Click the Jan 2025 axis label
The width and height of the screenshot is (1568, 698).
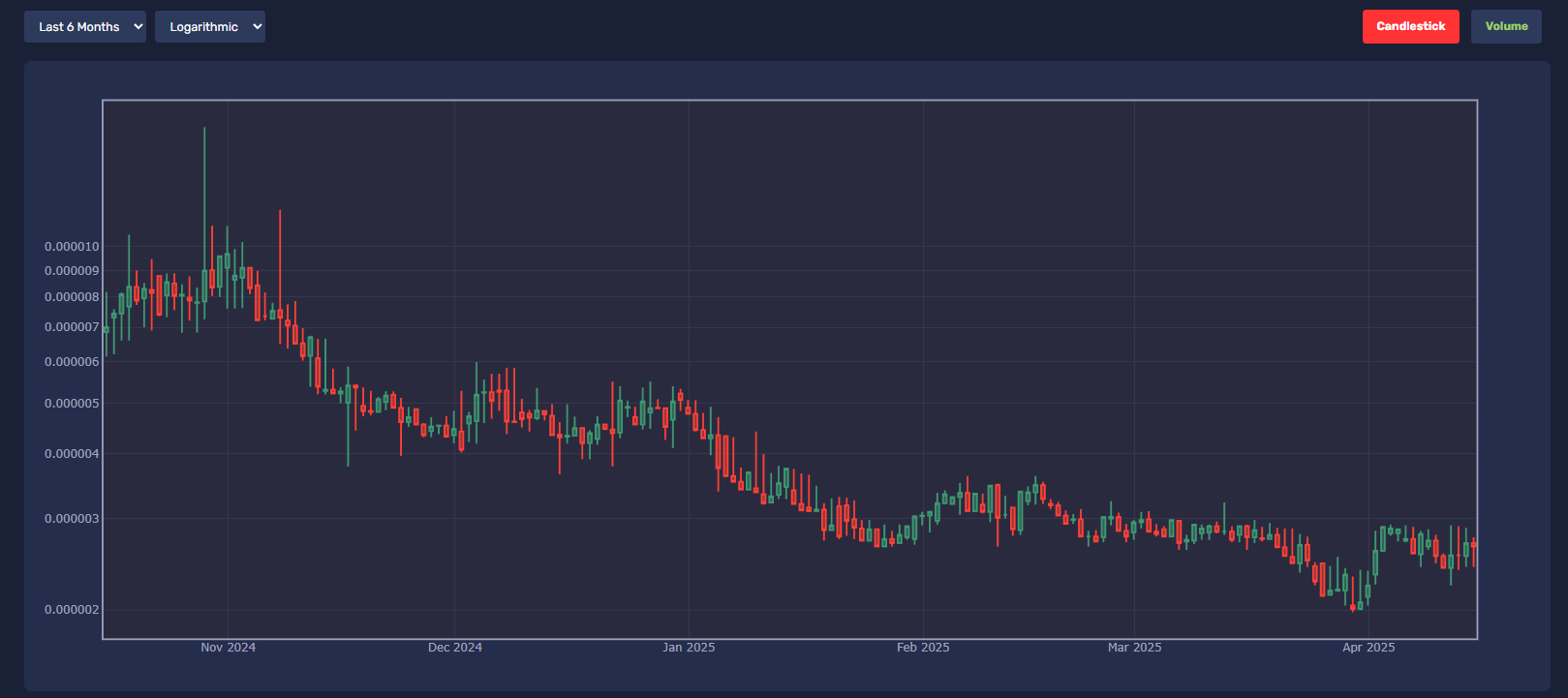tap(689, 648)
